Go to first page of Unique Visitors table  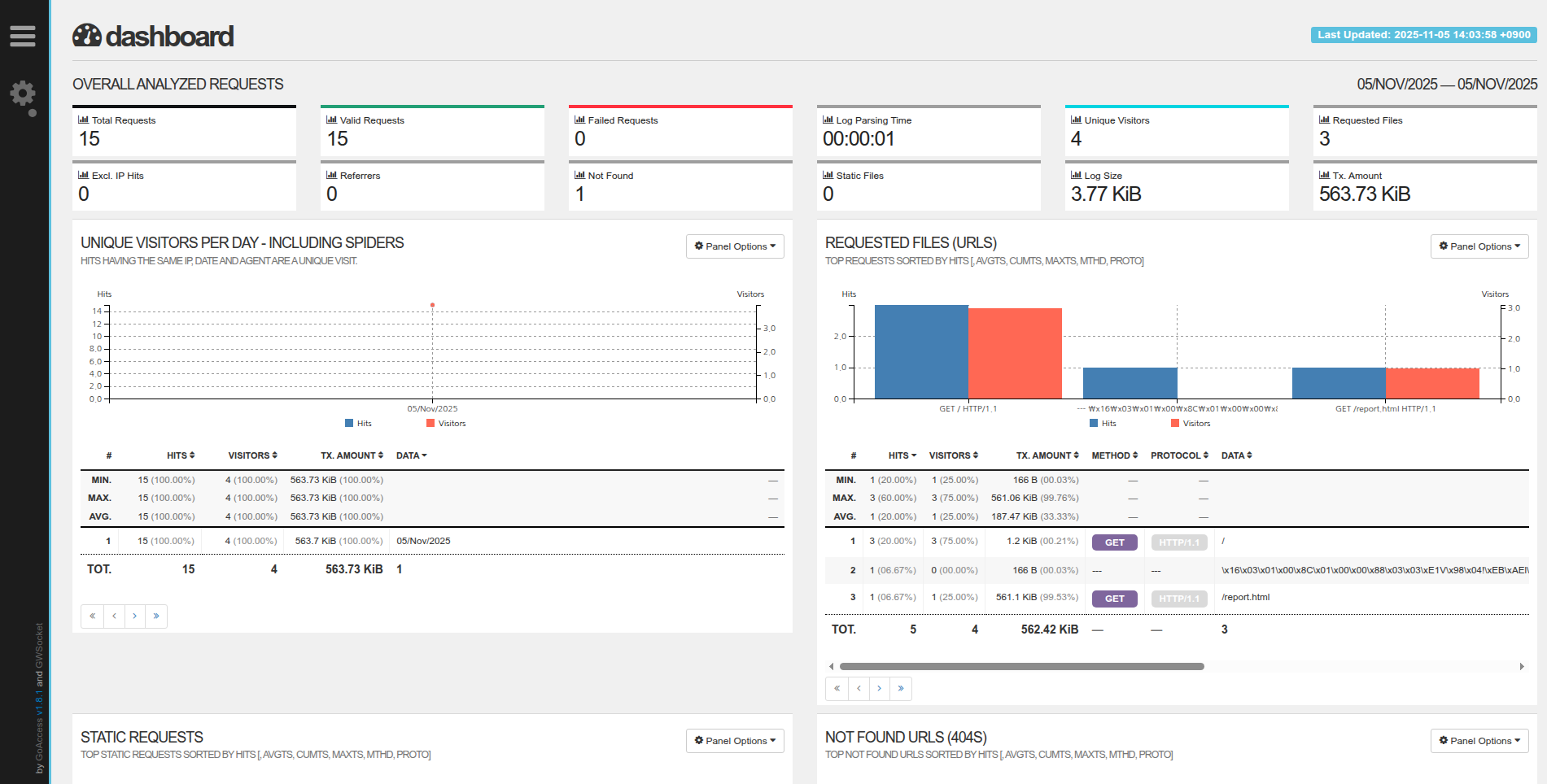tap(92, 616)
